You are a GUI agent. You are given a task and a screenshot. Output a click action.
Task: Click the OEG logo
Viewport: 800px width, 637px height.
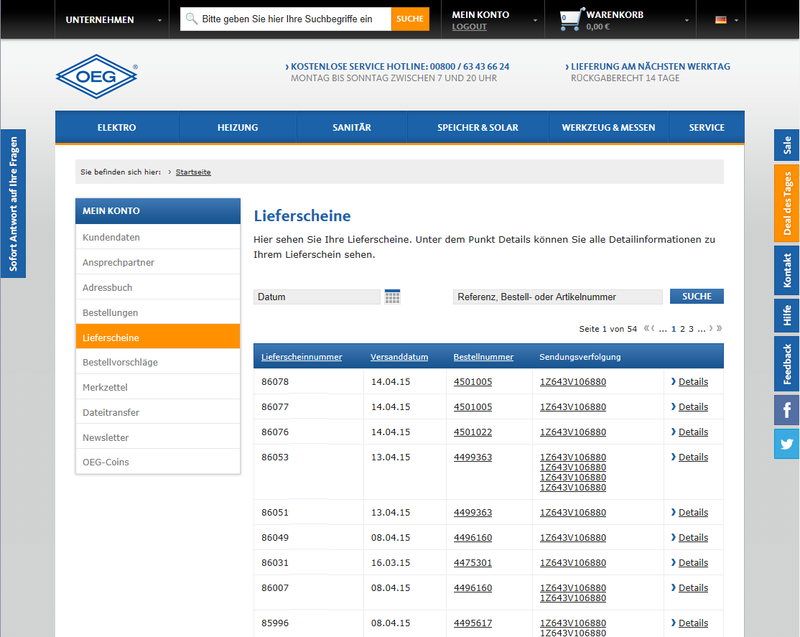96,77
